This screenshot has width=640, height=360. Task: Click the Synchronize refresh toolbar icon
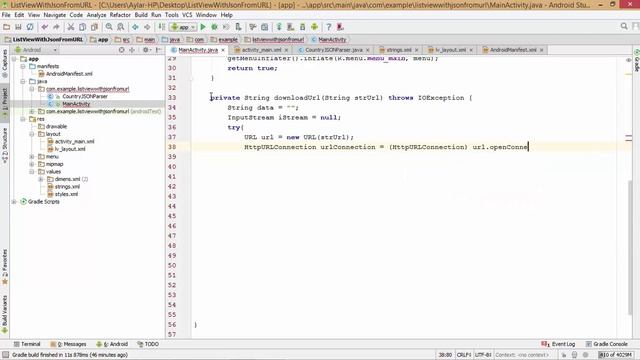(x=30, y=27)
